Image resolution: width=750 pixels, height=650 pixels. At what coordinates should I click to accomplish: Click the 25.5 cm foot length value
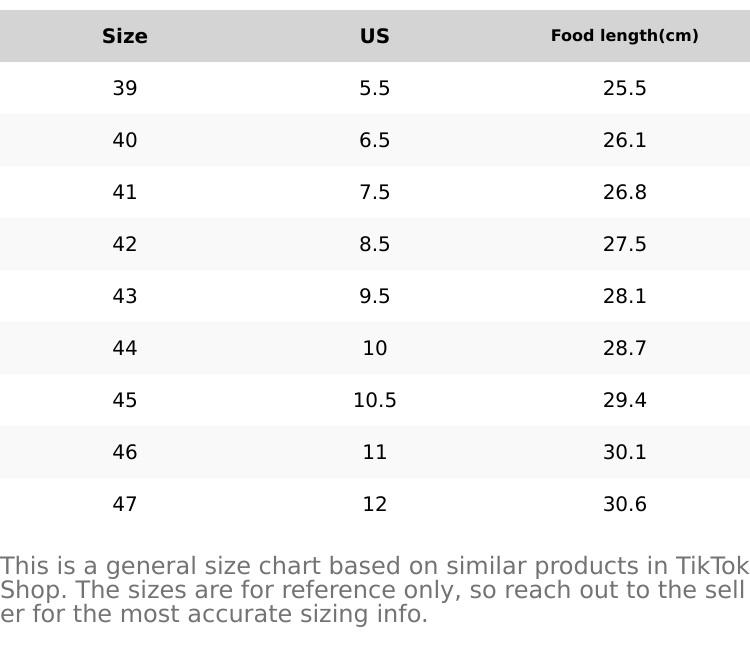point(624,88)
